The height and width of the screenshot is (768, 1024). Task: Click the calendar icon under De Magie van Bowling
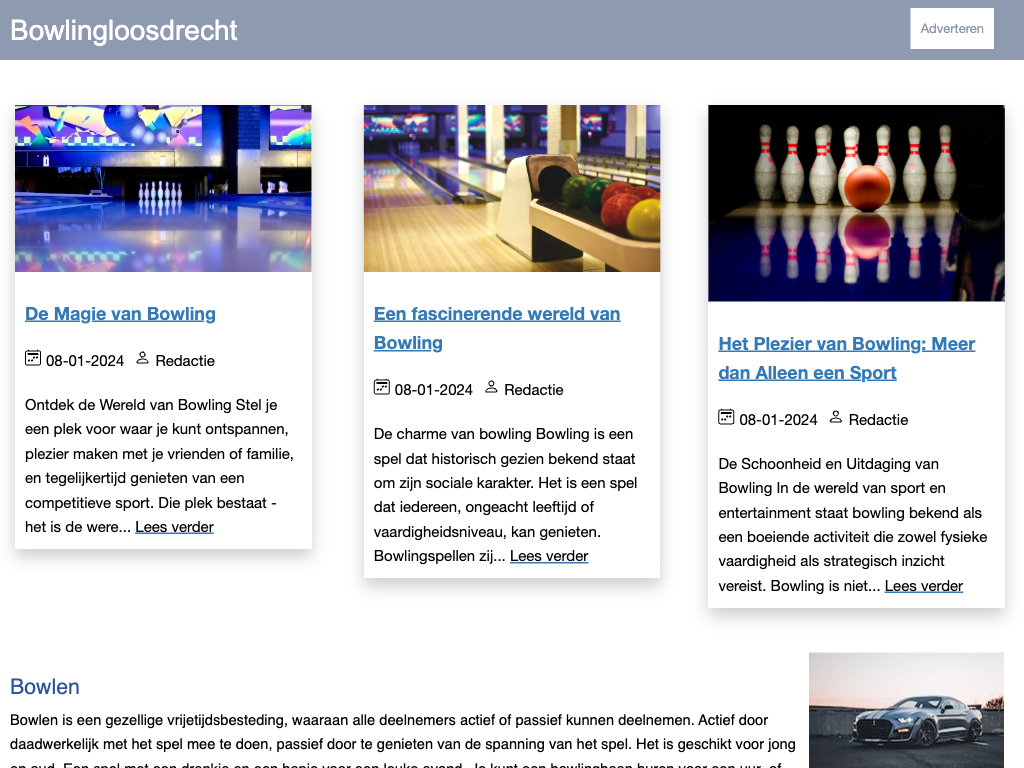[x=33, y=358]
